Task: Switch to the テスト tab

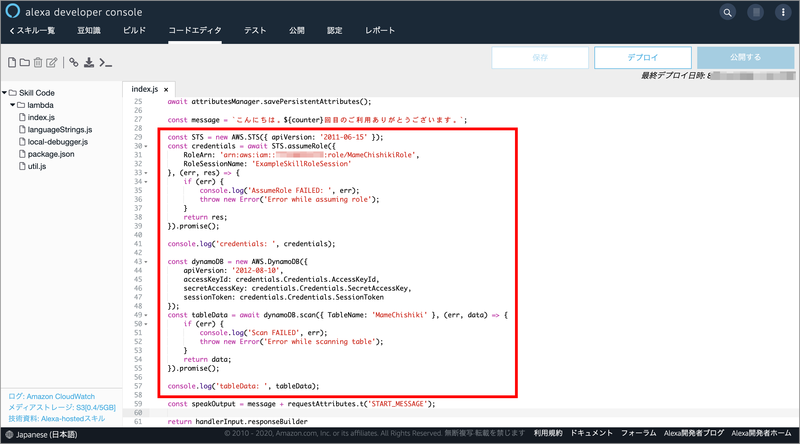Action: point(255,31)
